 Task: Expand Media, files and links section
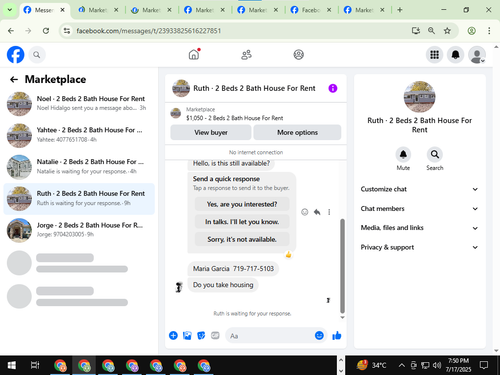tap(419, 228)
